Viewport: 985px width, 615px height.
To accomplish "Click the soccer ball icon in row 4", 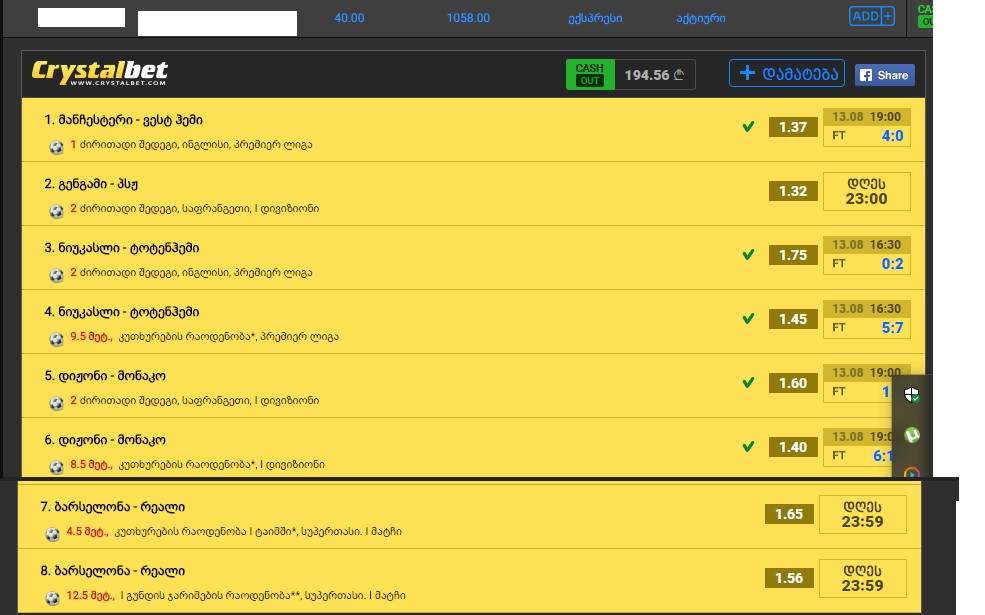I will pos(57,339).
